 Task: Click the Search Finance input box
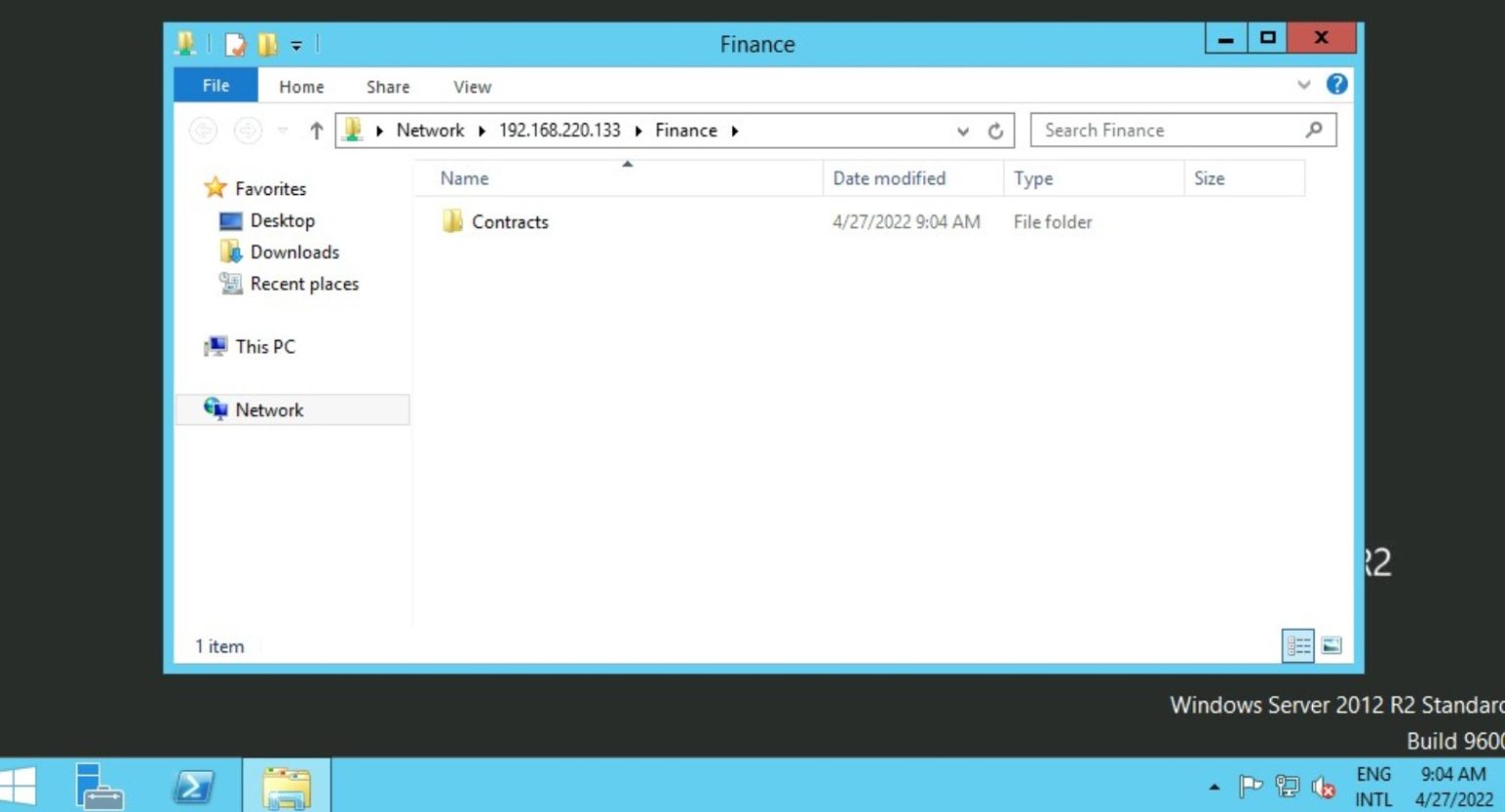pos(1171,130)
